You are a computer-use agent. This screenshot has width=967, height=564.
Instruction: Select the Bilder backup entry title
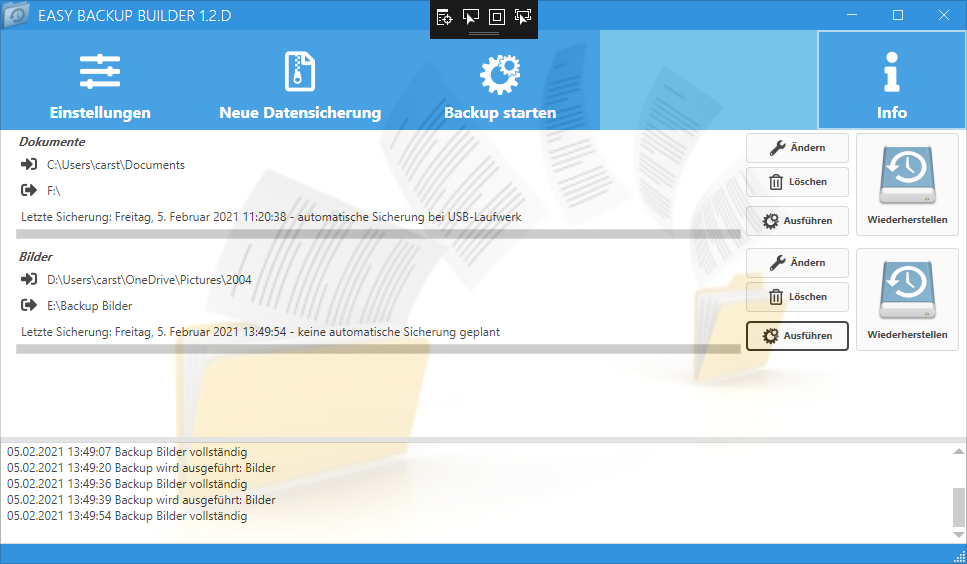click(x=36, y=257)
